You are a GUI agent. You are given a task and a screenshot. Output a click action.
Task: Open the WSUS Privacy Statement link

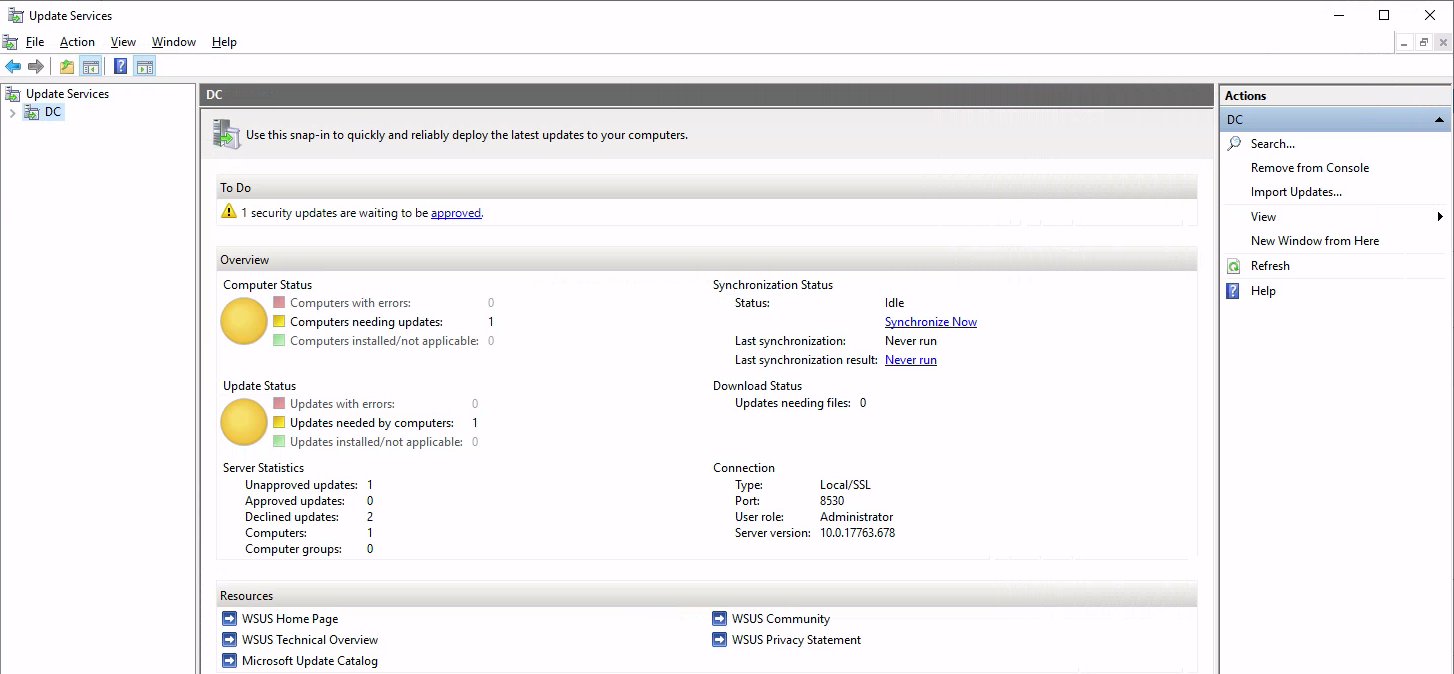pos(796,640)
